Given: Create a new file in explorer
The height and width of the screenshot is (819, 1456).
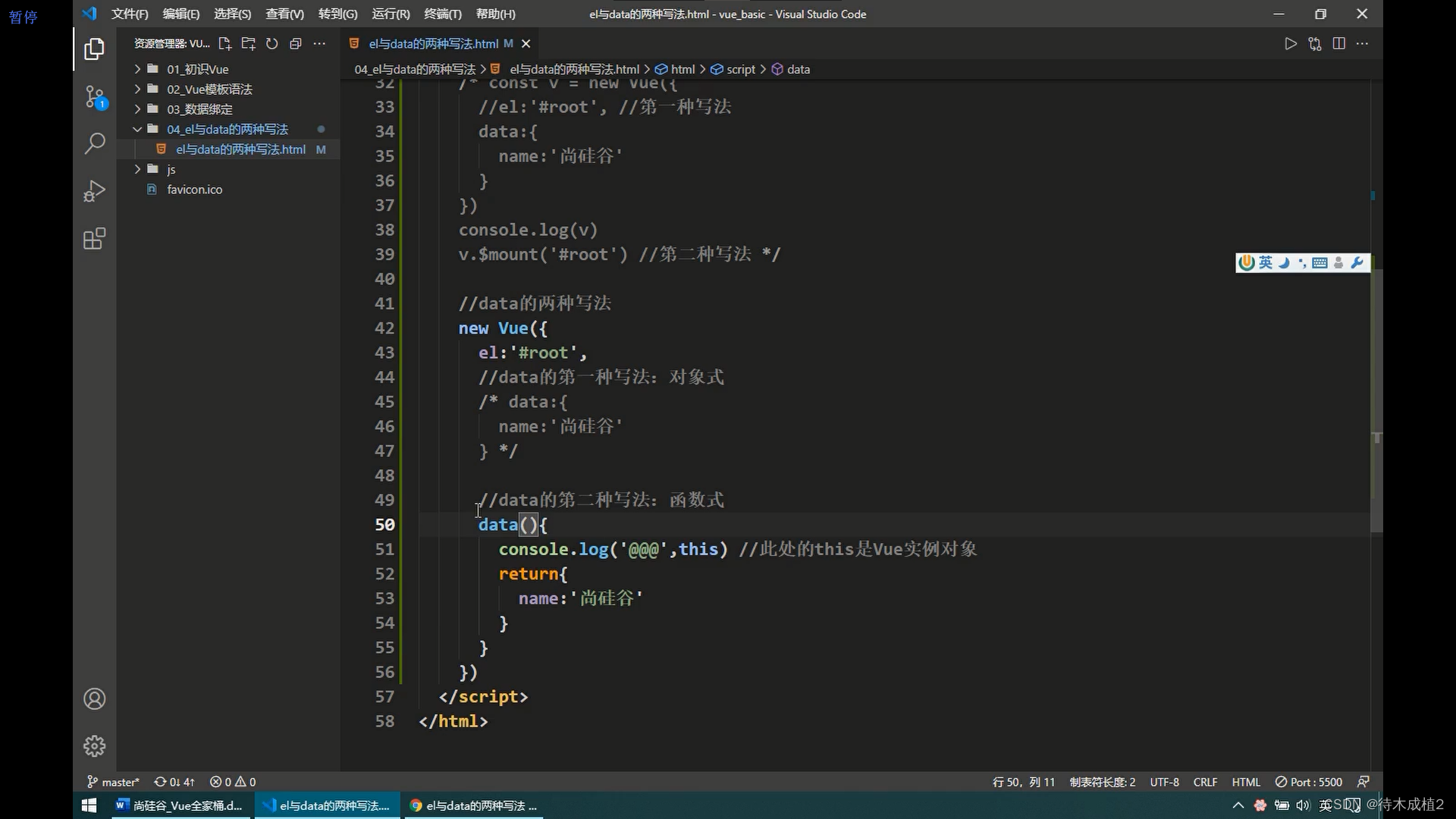Looking at the screenshot, I should coord(224,44).
